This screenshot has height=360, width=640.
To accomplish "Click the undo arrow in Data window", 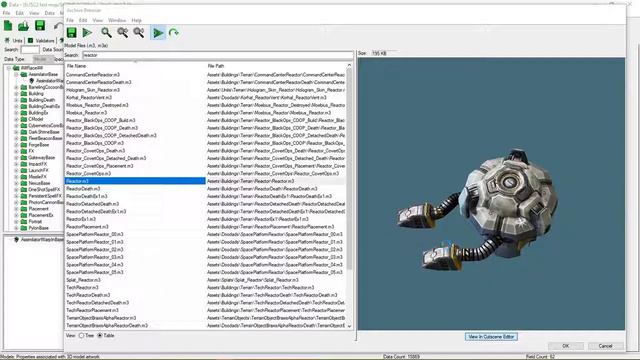I will [58, 26].
